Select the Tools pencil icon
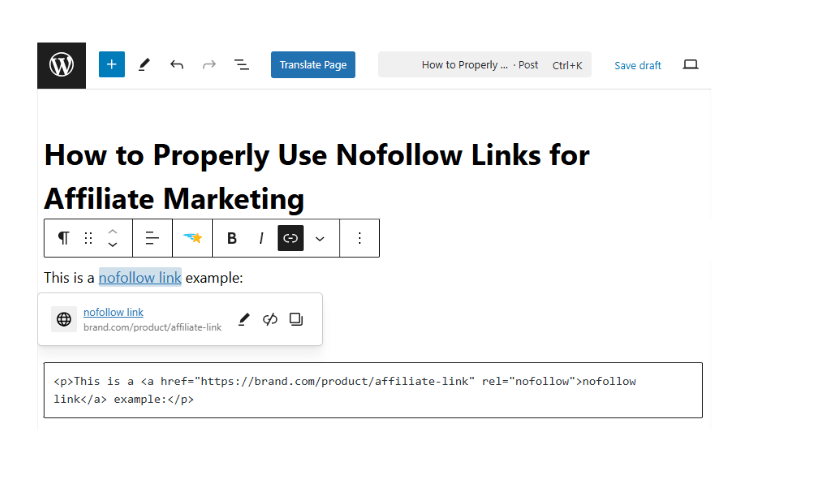This screenshot has height=478, width=834. [144, 65]
